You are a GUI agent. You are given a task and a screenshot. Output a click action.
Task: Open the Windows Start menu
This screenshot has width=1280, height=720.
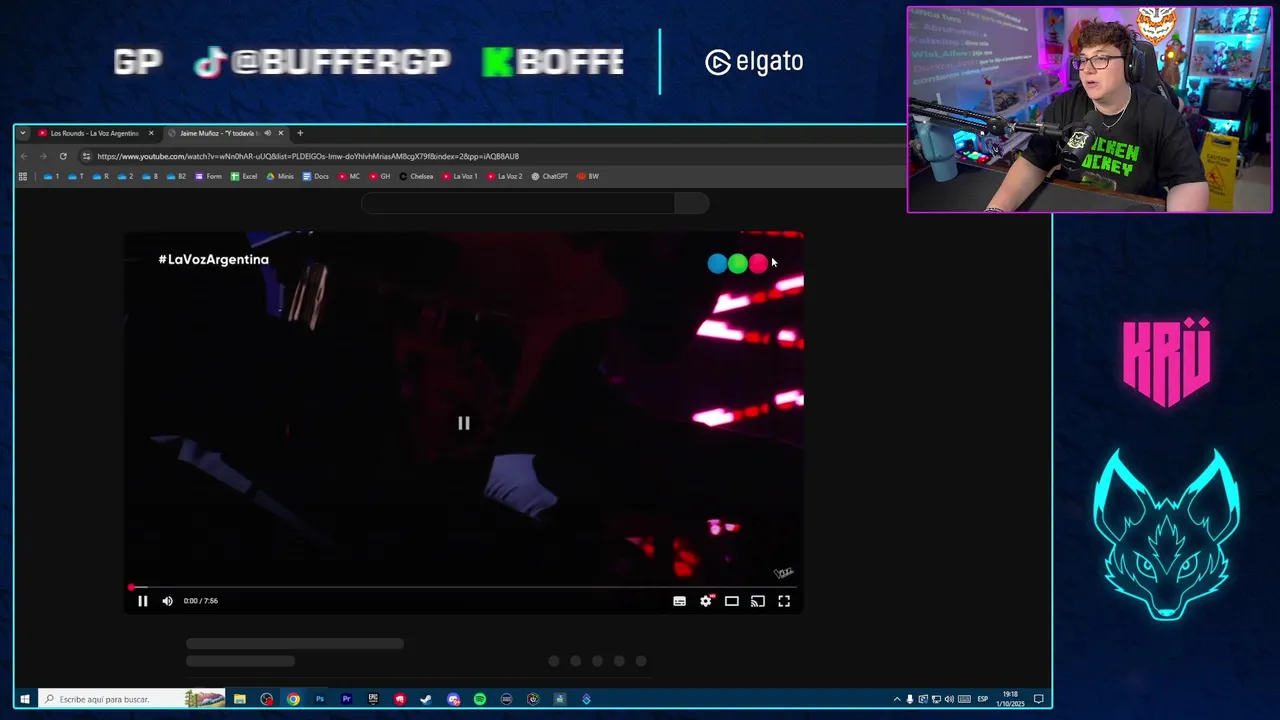coord(24,699)
